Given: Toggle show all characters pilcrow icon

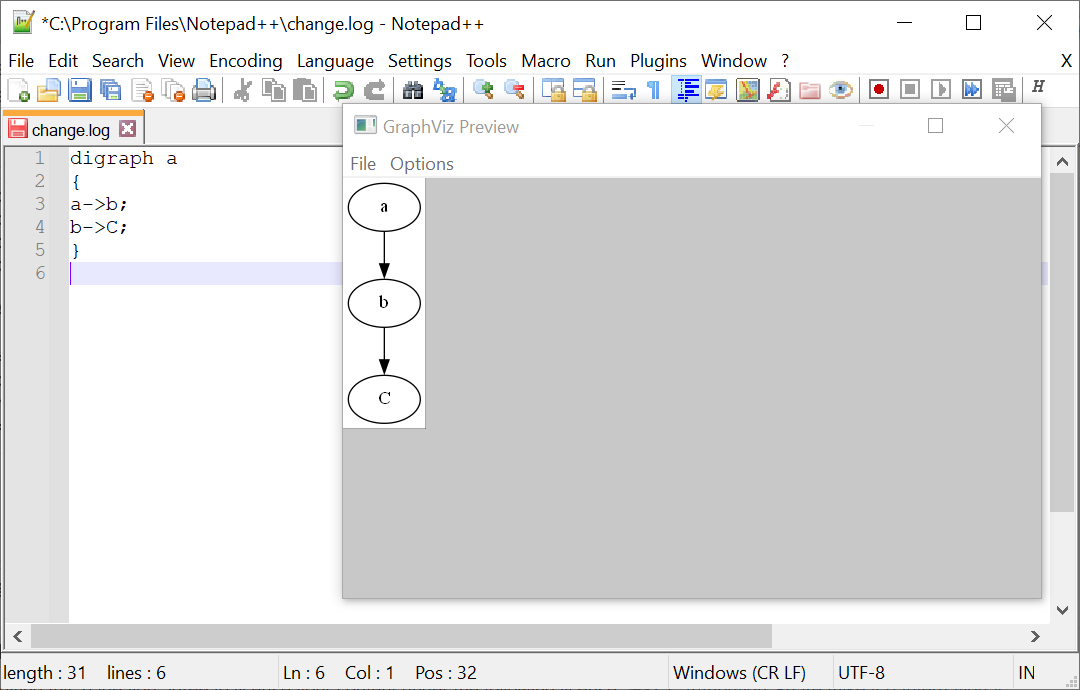Looking at the screenshot, I should [654, 90].
